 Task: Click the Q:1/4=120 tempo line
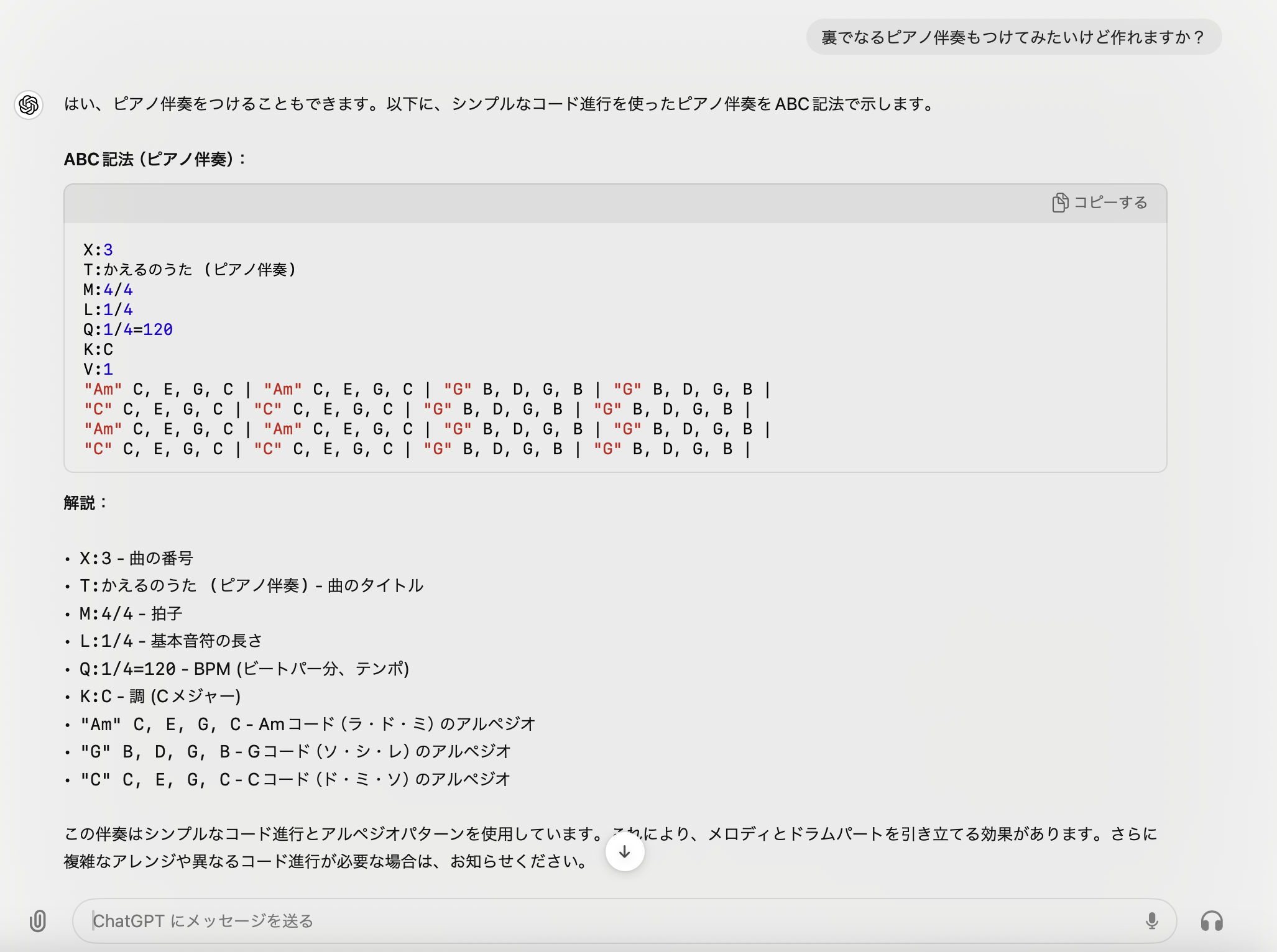click(127, 329)
